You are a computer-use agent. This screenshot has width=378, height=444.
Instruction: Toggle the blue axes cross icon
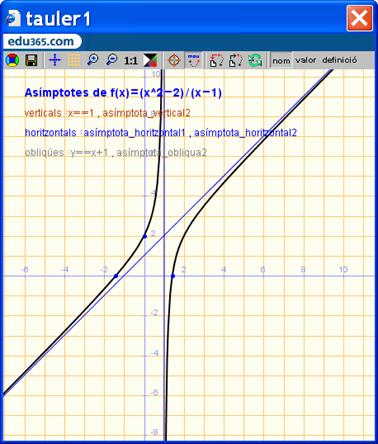(x=55, y=60)
